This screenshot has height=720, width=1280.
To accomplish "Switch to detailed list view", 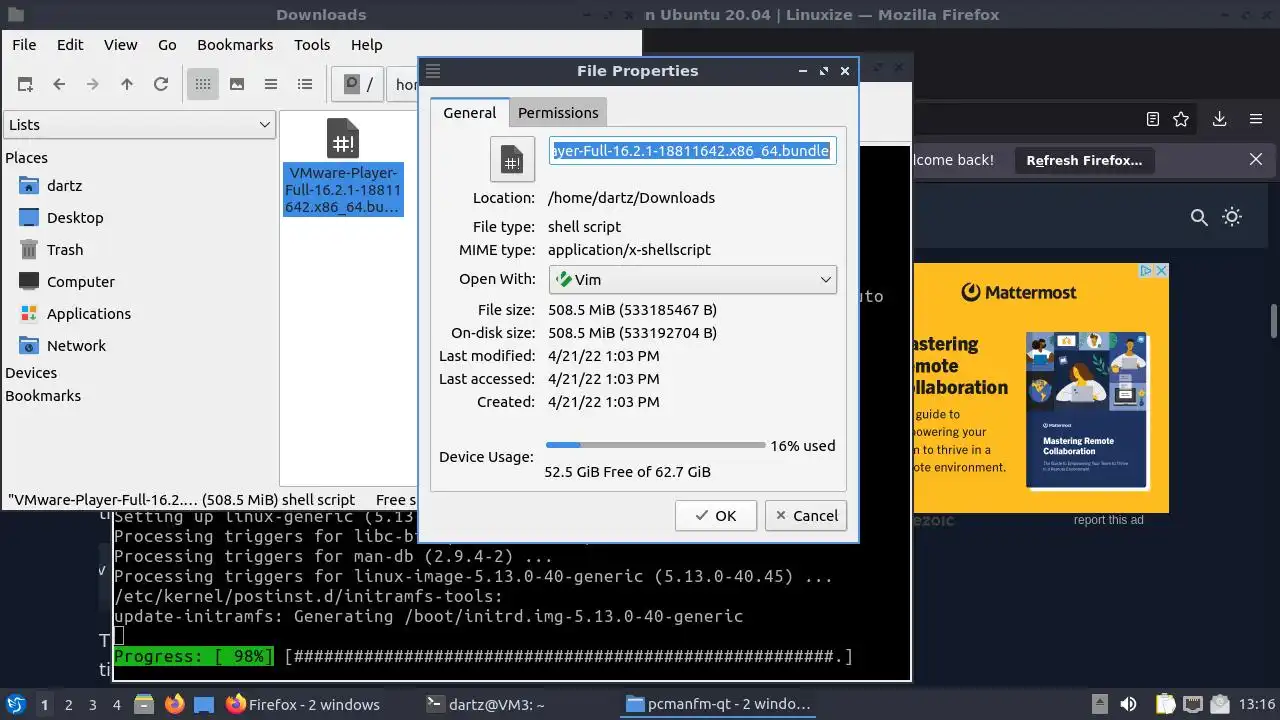I will 305,84.
